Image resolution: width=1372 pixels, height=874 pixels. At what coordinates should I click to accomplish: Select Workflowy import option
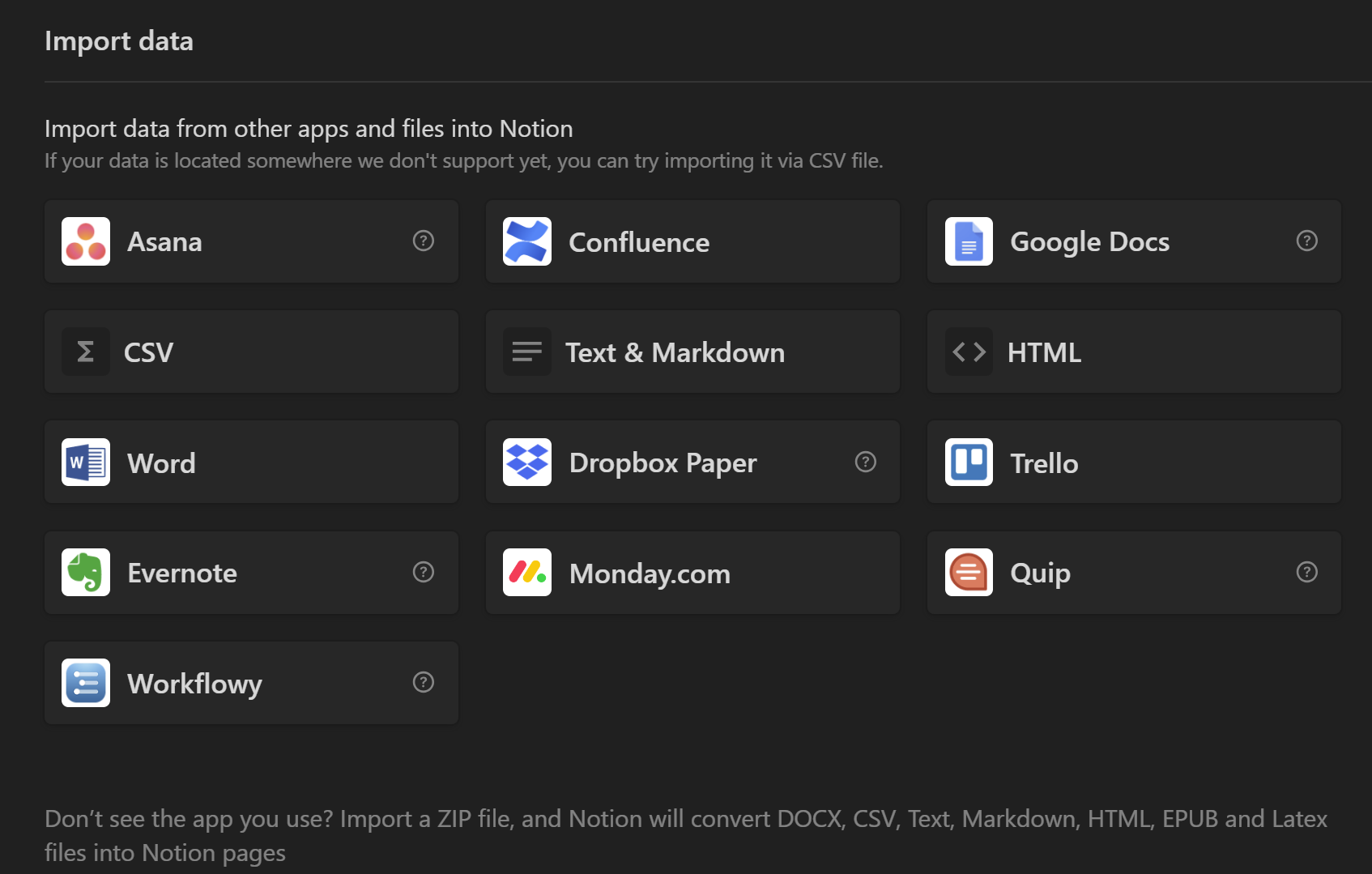click(x=252, y=683)
